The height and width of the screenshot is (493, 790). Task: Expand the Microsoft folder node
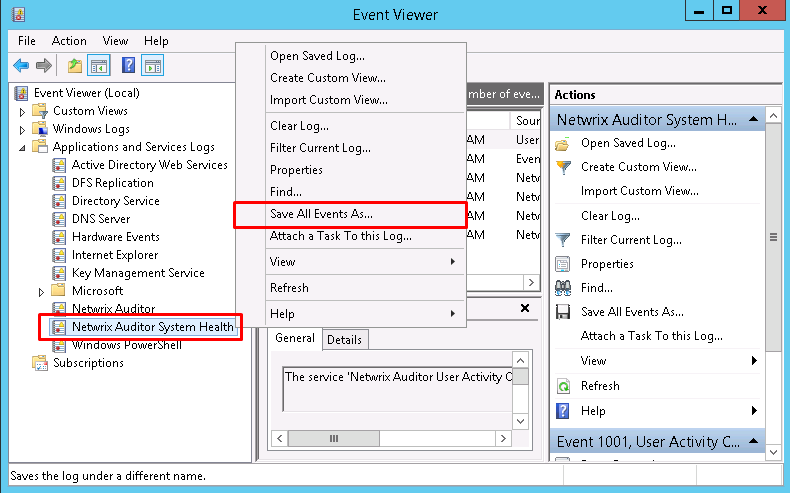pos(41,292)
